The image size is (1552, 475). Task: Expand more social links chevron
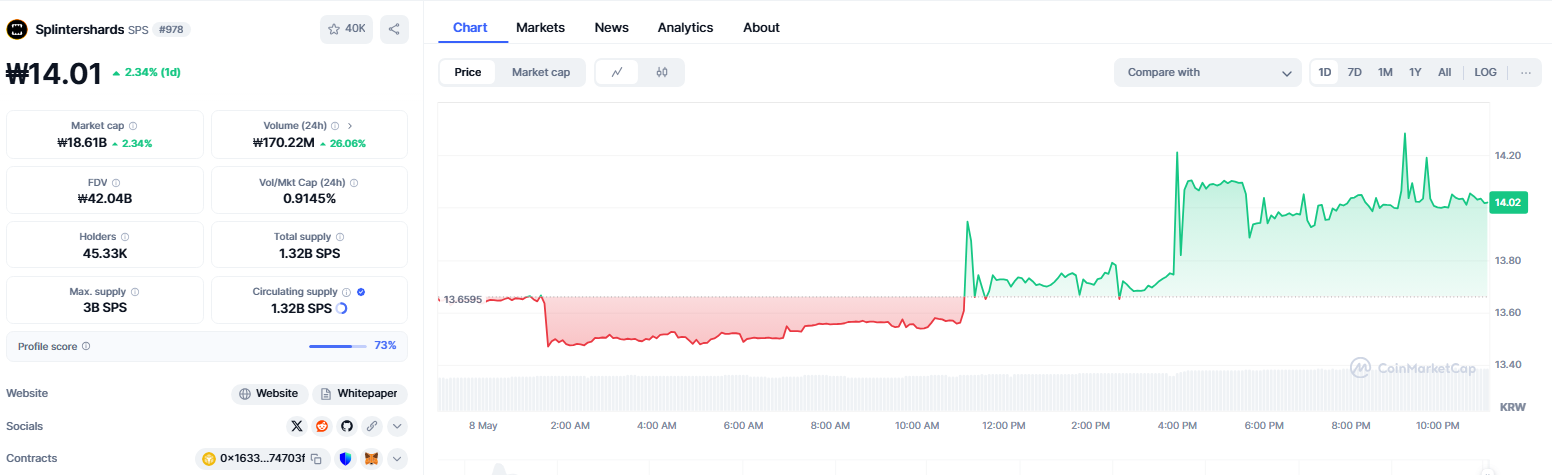[x=397, y=426]
